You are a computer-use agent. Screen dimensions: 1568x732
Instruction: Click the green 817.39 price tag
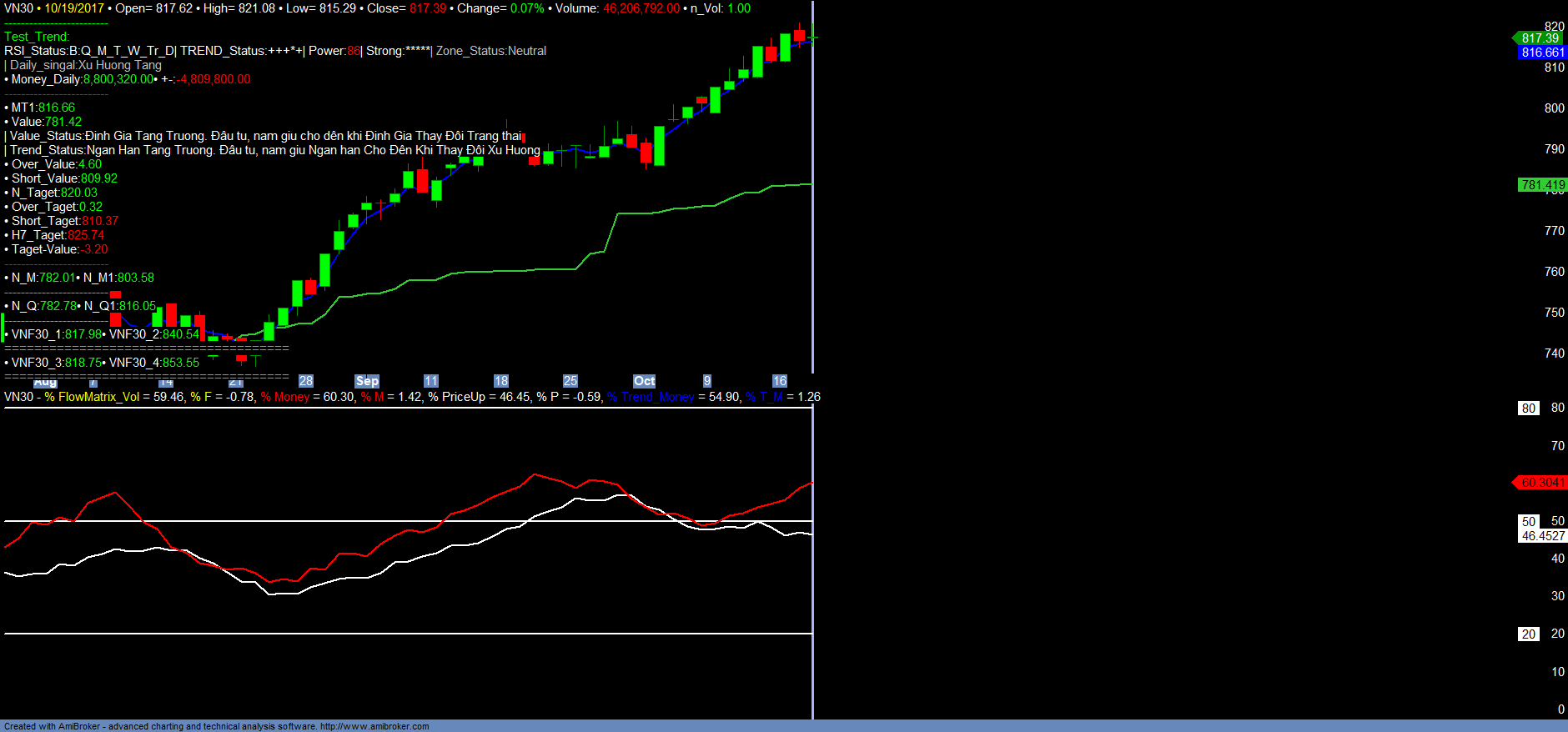point(1539,38)
